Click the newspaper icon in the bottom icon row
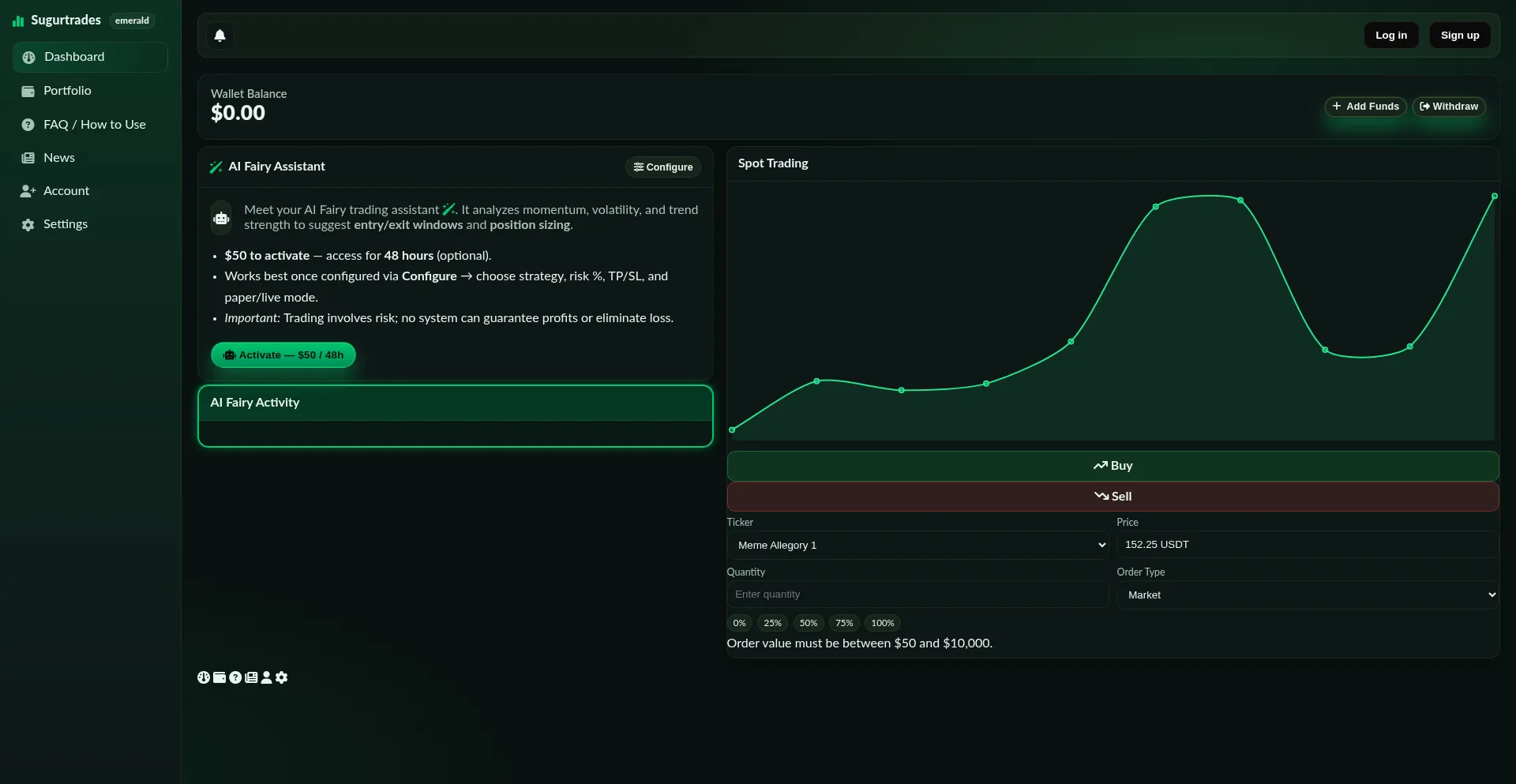1516x784 pixels. (251, 677)
